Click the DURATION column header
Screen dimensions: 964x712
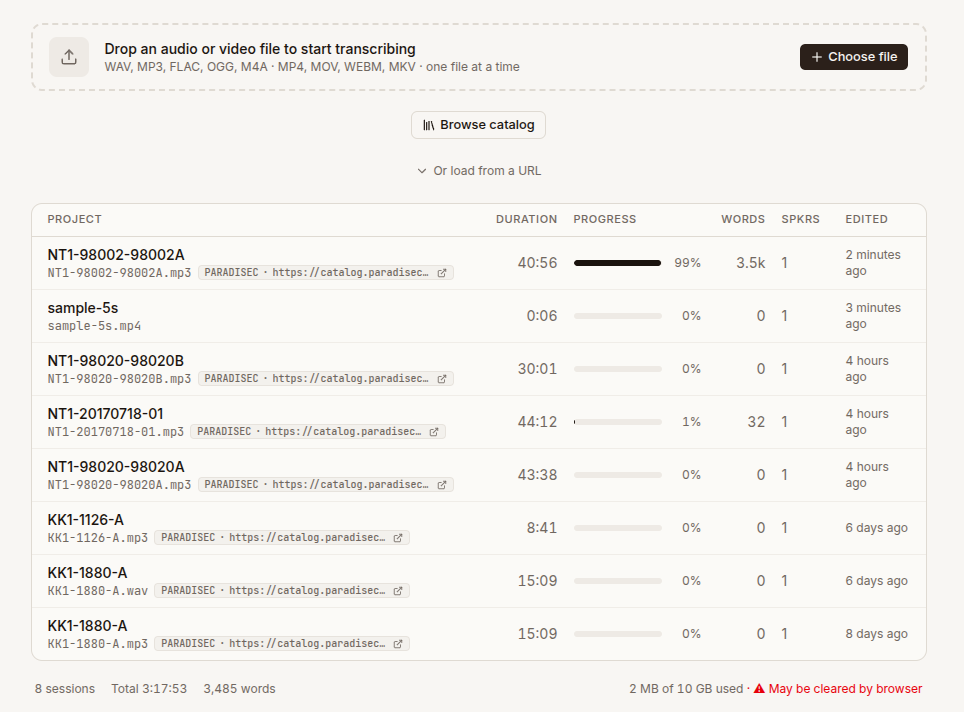(526, 220)
